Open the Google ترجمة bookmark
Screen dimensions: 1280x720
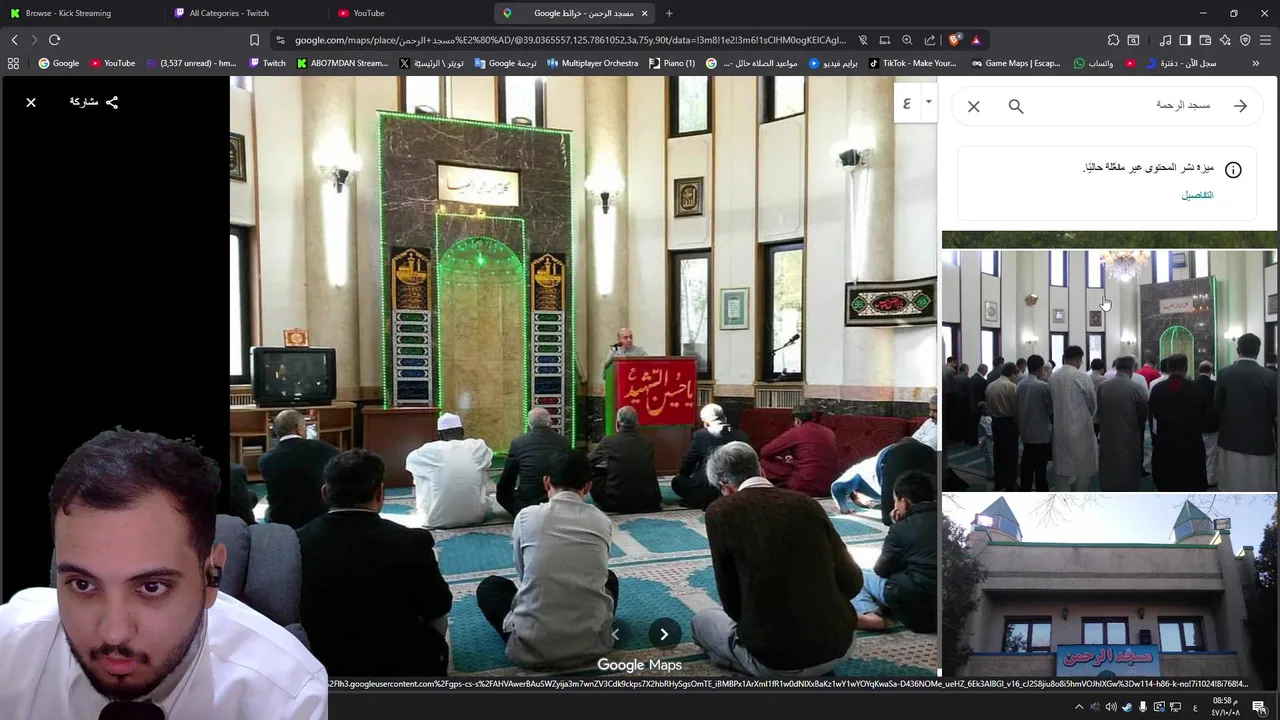[x=505, y=63]
